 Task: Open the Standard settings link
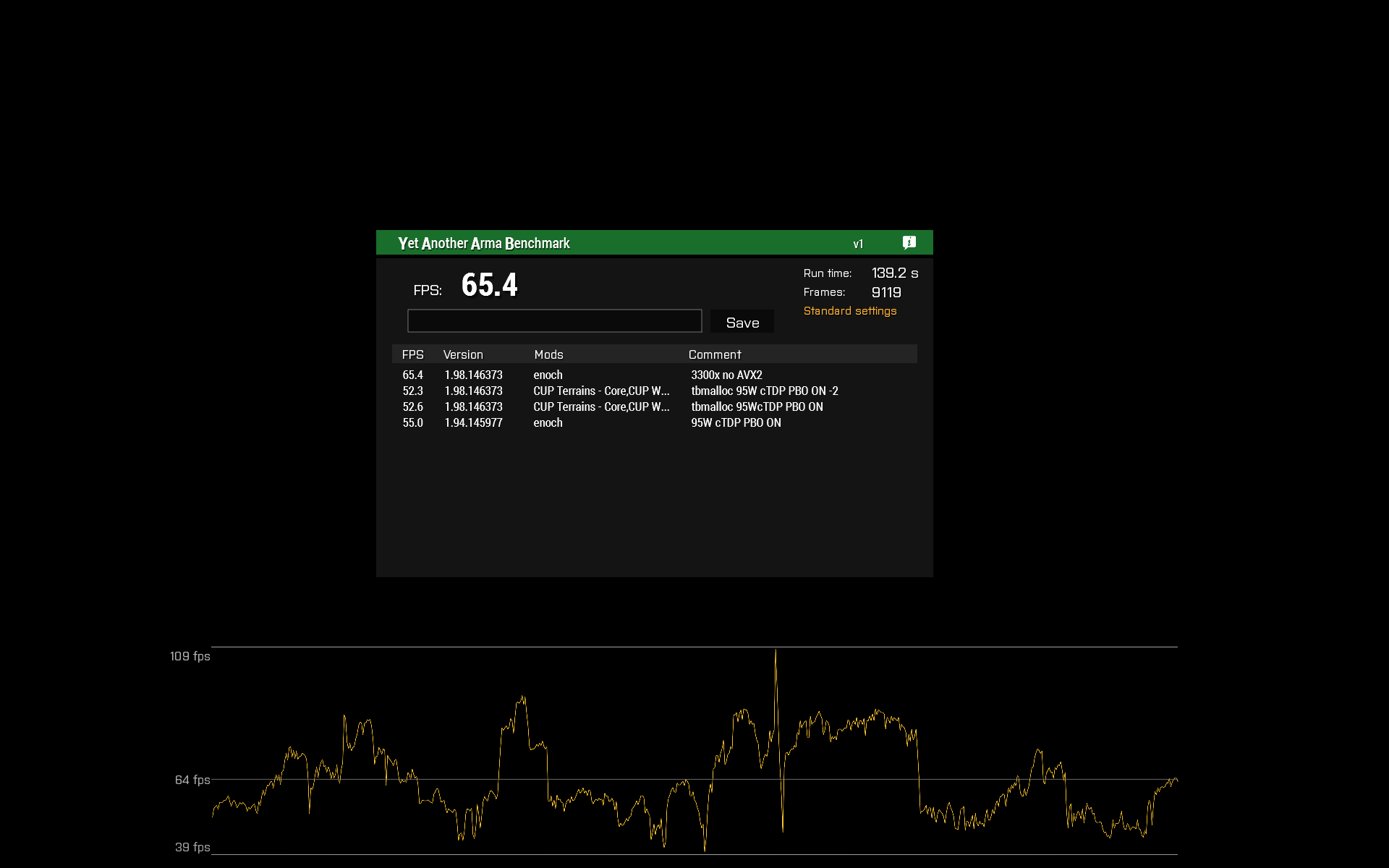849,311
